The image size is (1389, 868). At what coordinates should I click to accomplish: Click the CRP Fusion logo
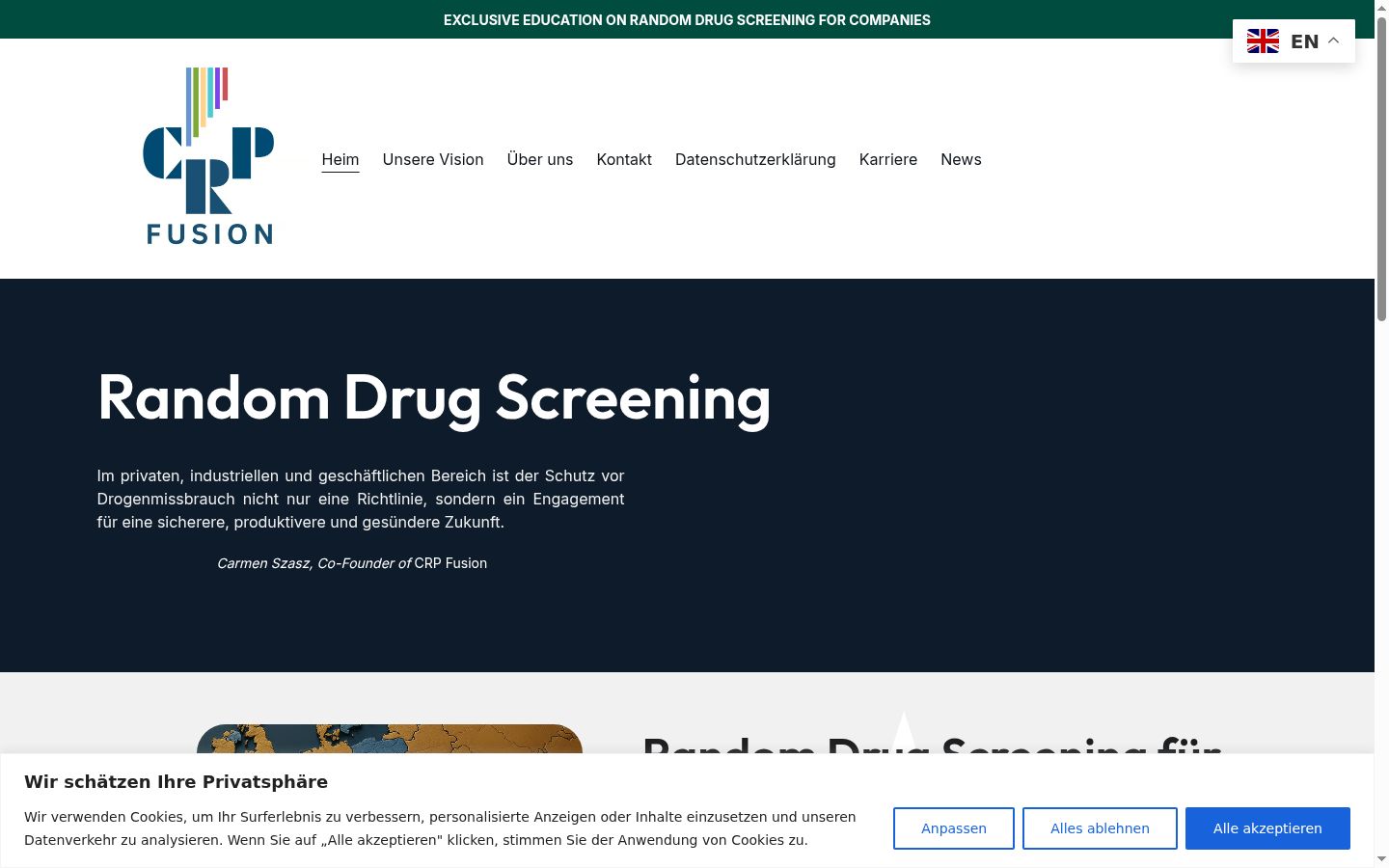coord(208,156)
